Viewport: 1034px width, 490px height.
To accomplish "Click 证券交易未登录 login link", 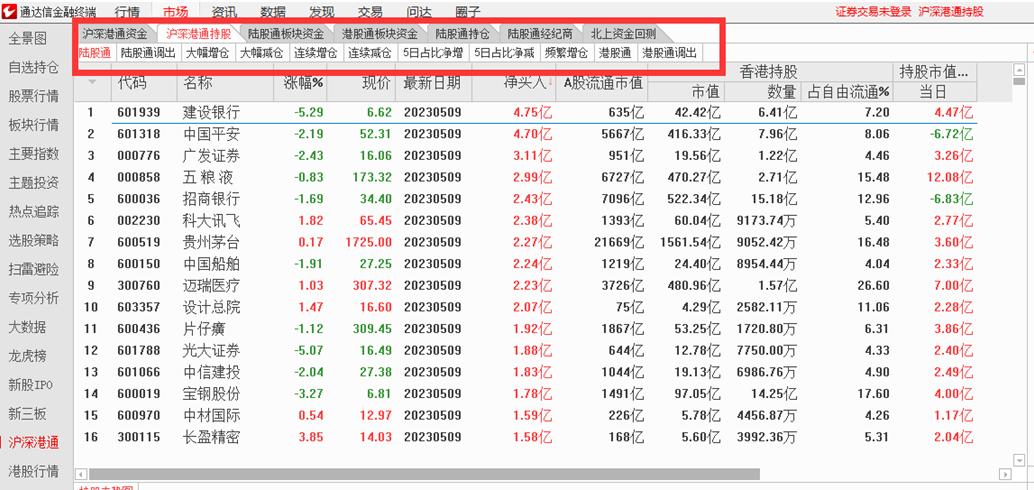I will point(873,11).
